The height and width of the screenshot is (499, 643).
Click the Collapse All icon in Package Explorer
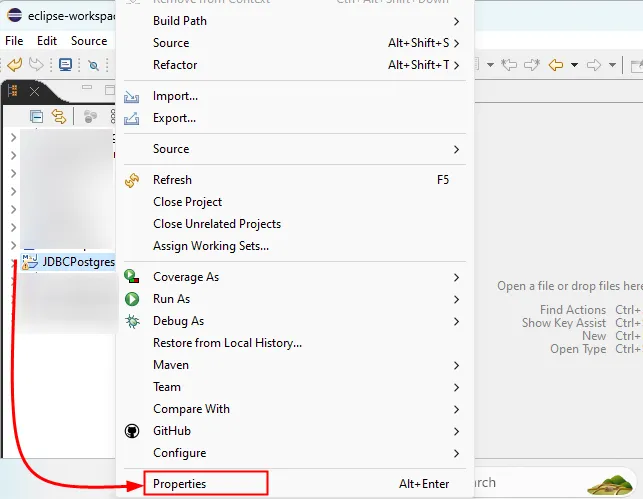(37, 116)
